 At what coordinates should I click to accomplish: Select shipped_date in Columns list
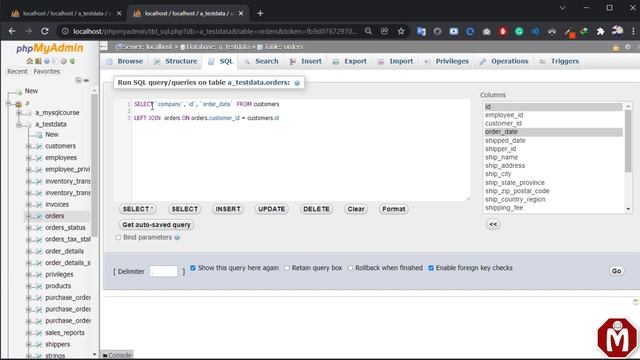(553, 140)
